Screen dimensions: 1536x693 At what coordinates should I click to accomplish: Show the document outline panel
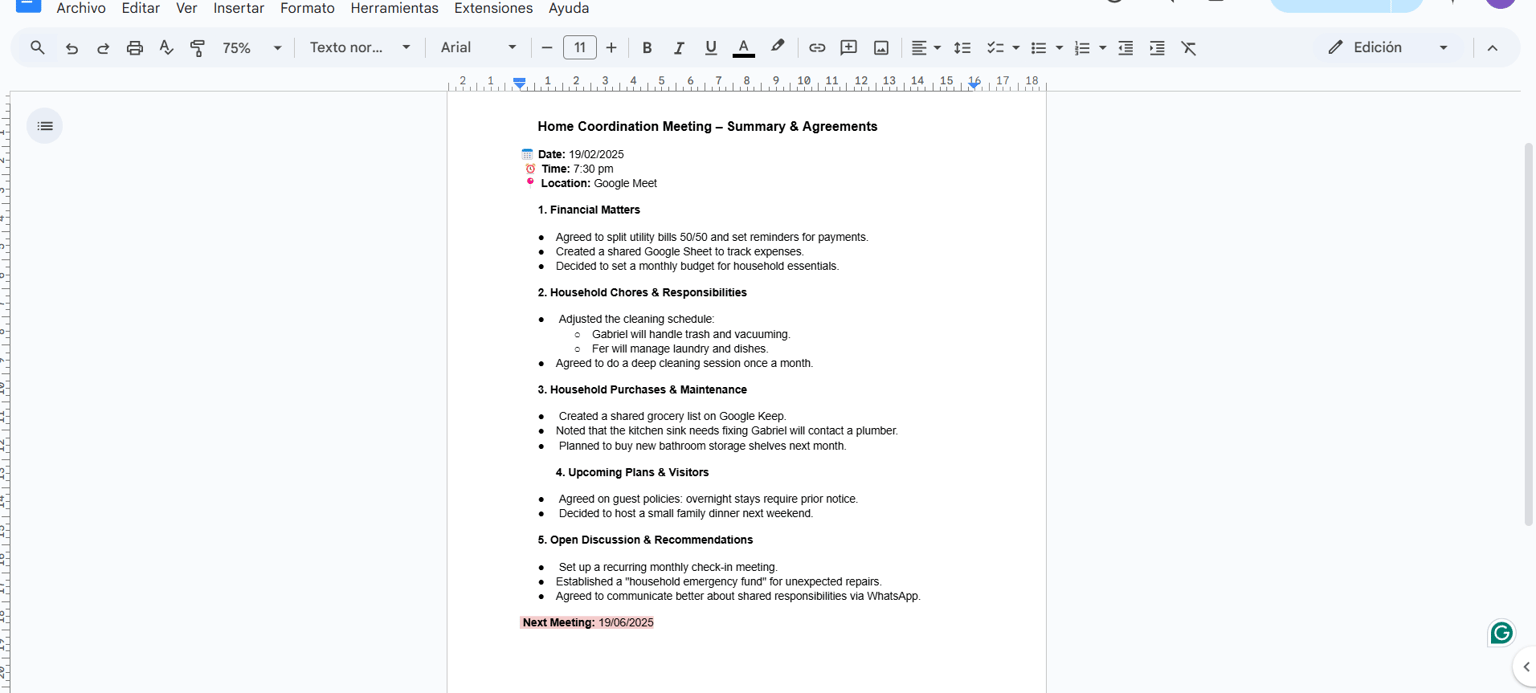point(45,126)
